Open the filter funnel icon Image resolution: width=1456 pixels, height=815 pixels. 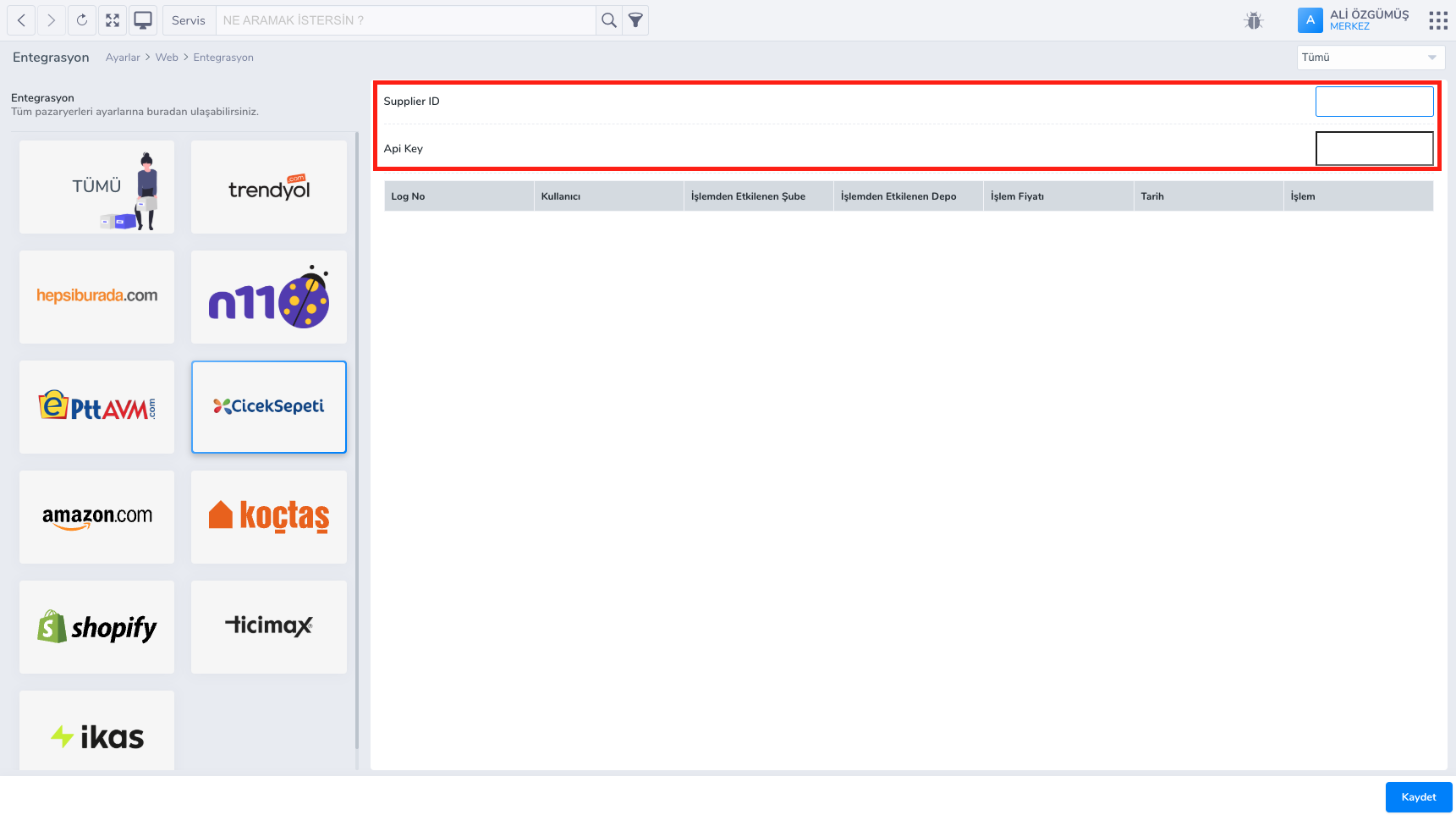[635, 20]
